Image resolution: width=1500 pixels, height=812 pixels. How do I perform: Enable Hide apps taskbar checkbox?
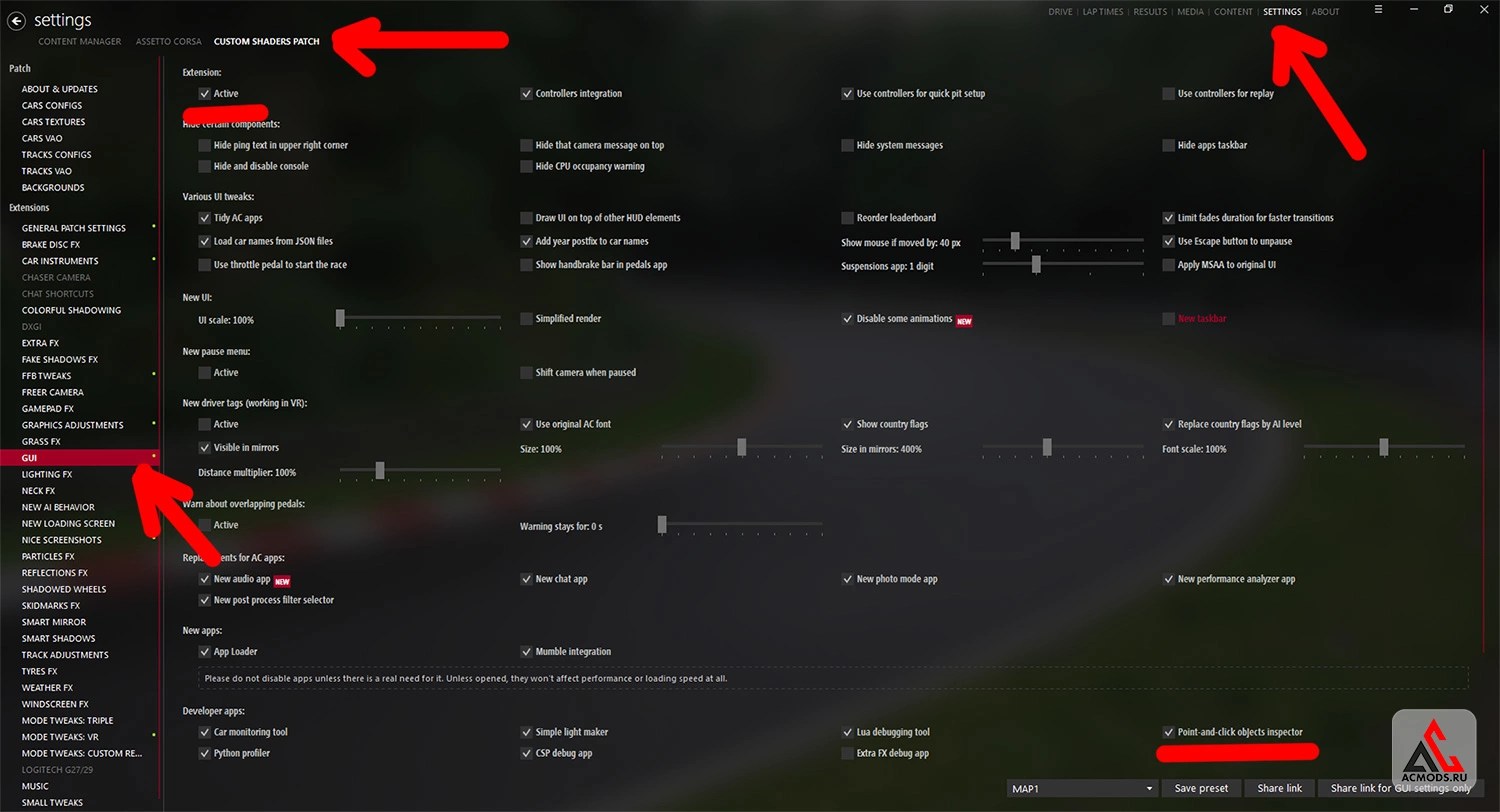tap(1168, 145)
